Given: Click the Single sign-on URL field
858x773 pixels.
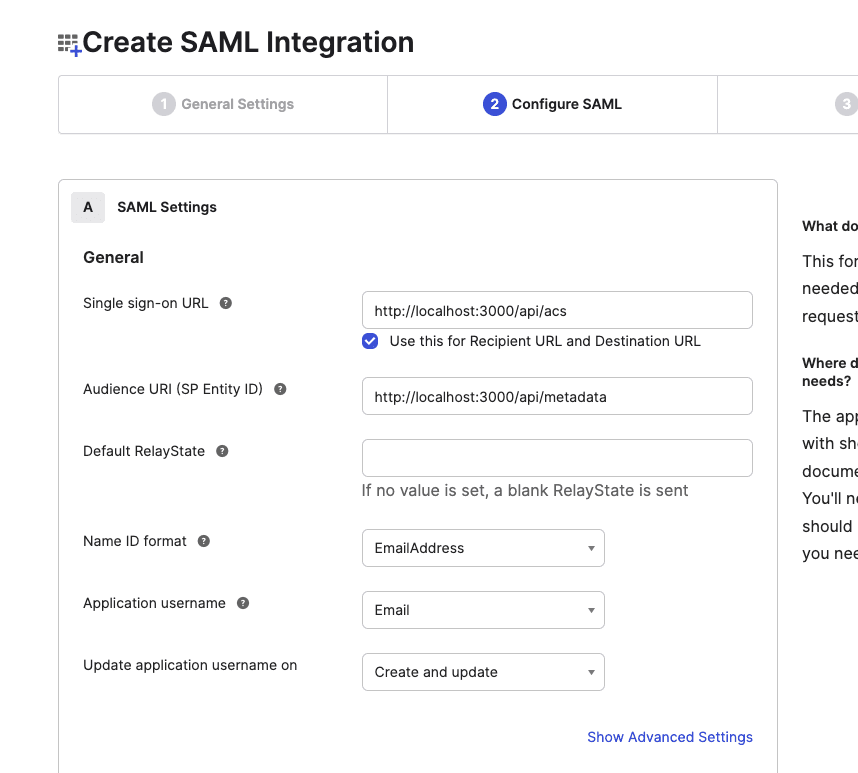Looking at the screenshot, I should 556,310.
